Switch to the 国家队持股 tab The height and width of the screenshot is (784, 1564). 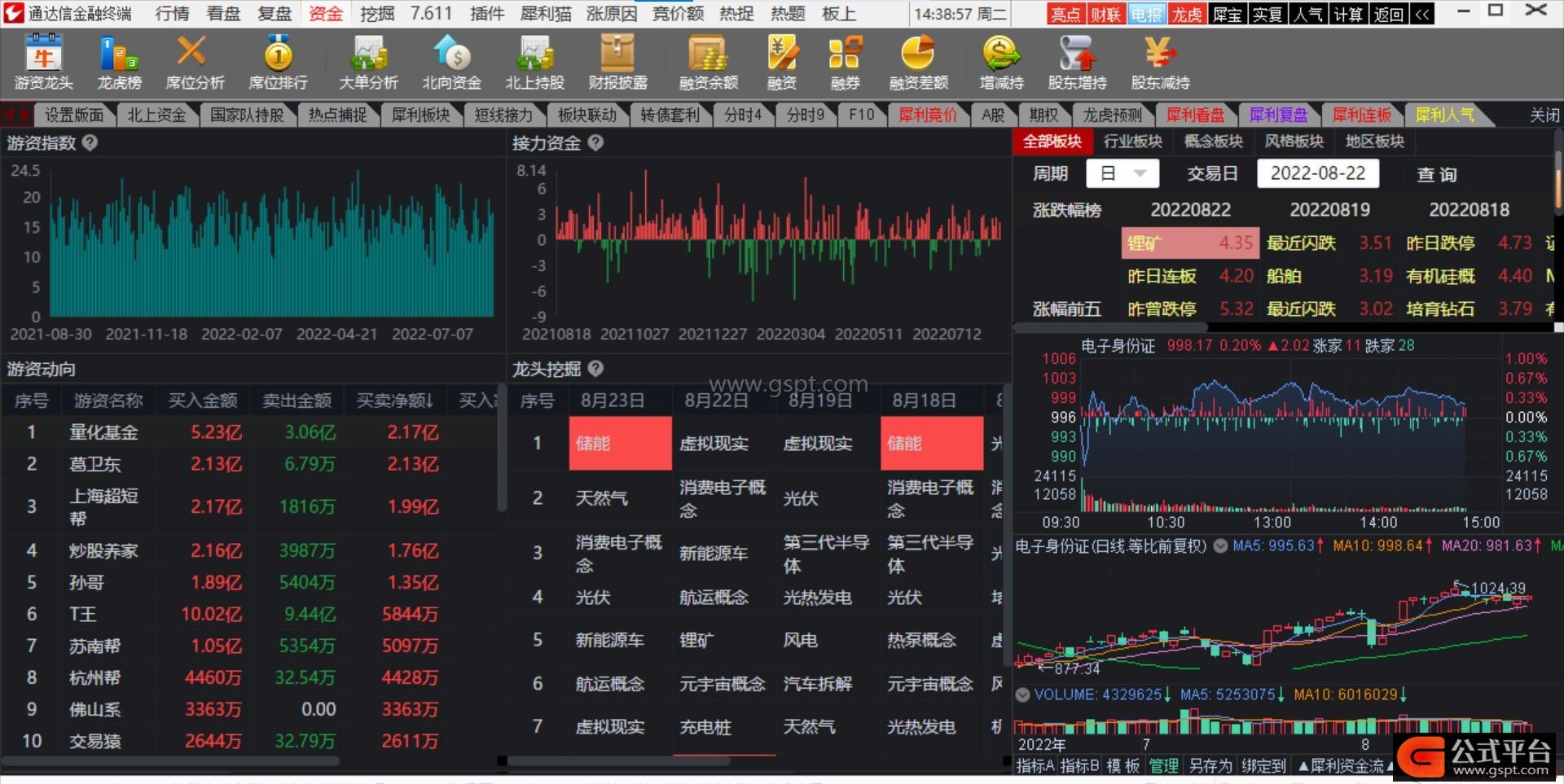(x=248, y=116)
